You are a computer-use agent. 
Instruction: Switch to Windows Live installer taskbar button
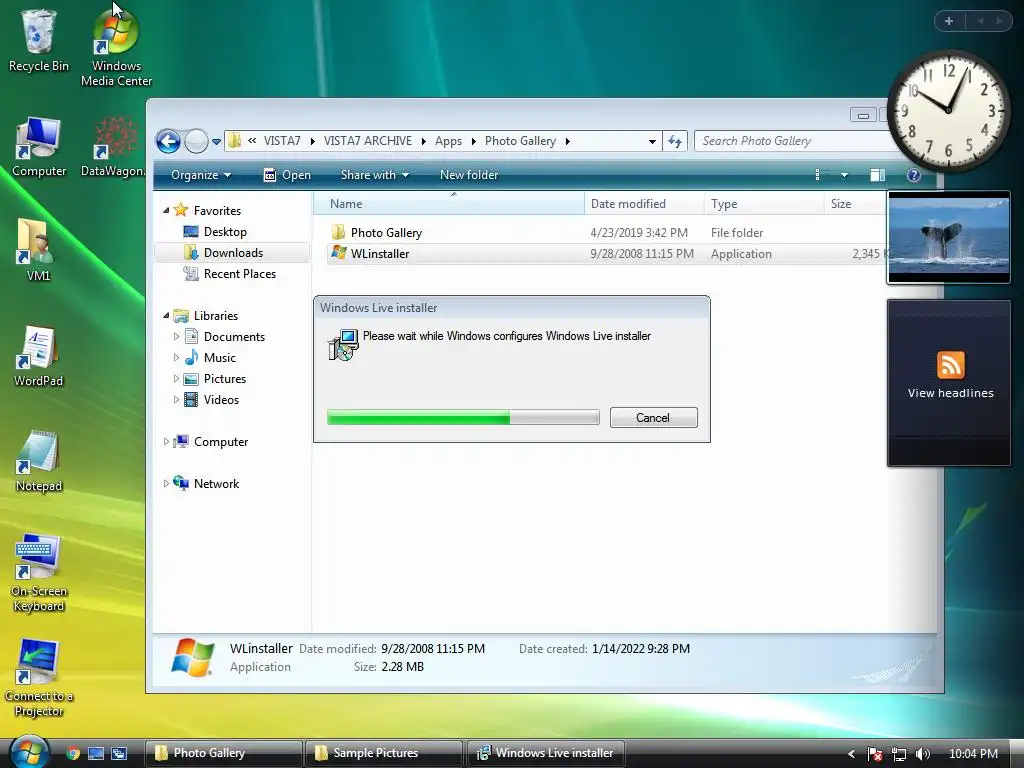[546, 754]
